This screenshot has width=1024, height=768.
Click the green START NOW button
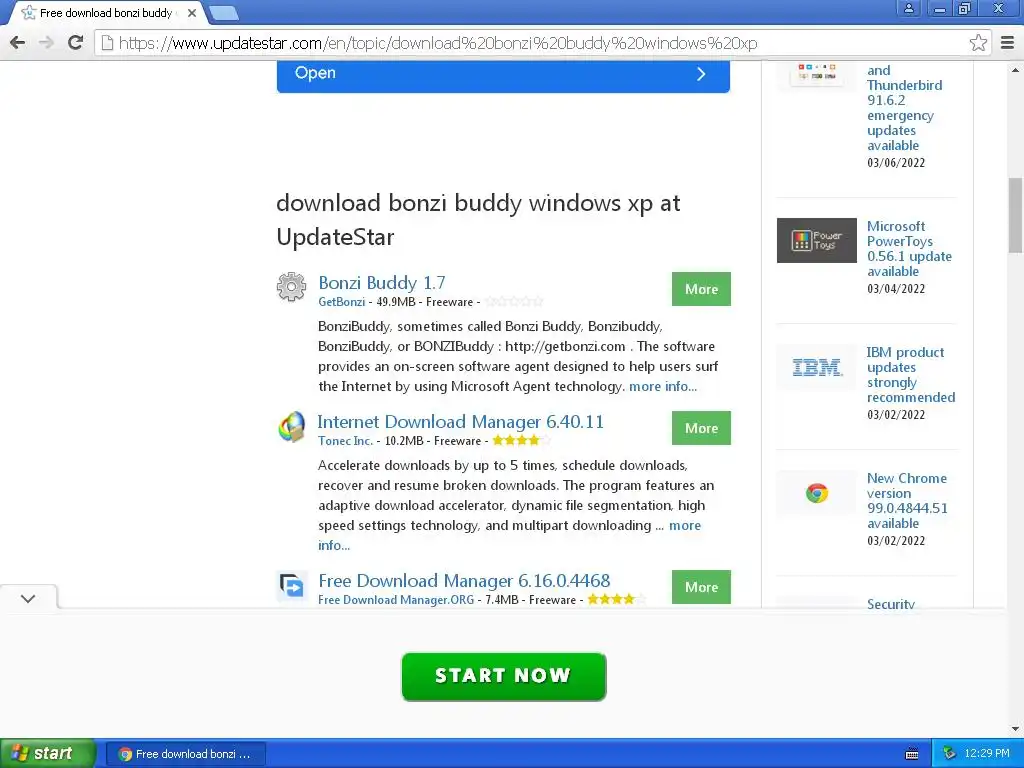[x=504, y=676]
